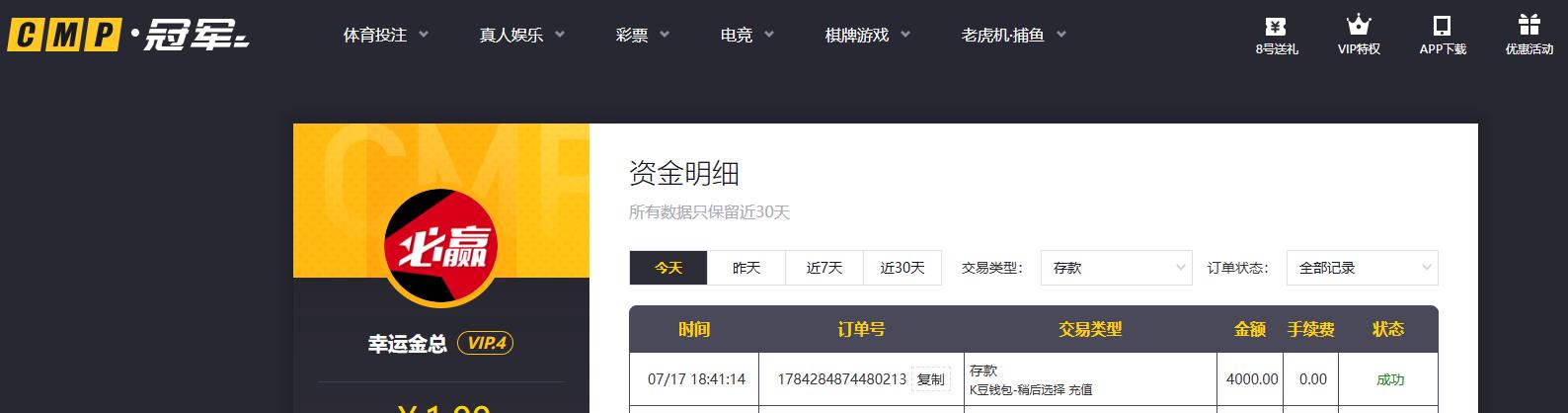
Task: Click the 0.00 fee cell
Action: tap(1313, 379)
